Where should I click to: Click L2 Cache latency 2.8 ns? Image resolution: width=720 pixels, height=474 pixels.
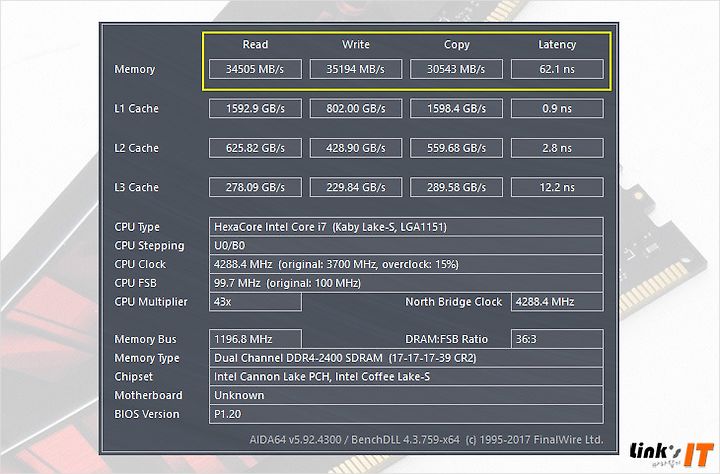[x=557, y=148]
